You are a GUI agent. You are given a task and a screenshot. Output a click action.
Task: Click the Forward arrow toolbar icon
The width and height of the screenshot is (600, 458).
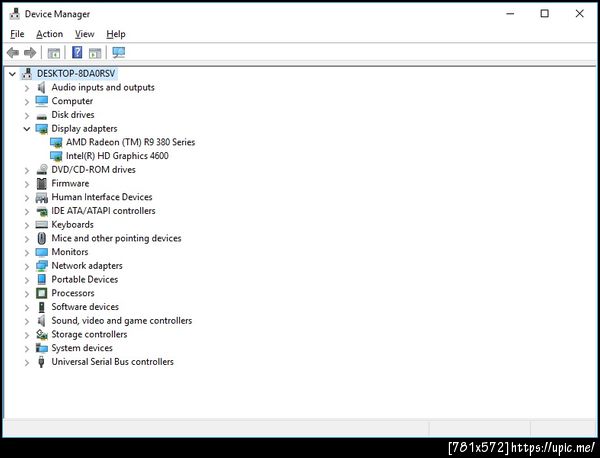[30, 52]
